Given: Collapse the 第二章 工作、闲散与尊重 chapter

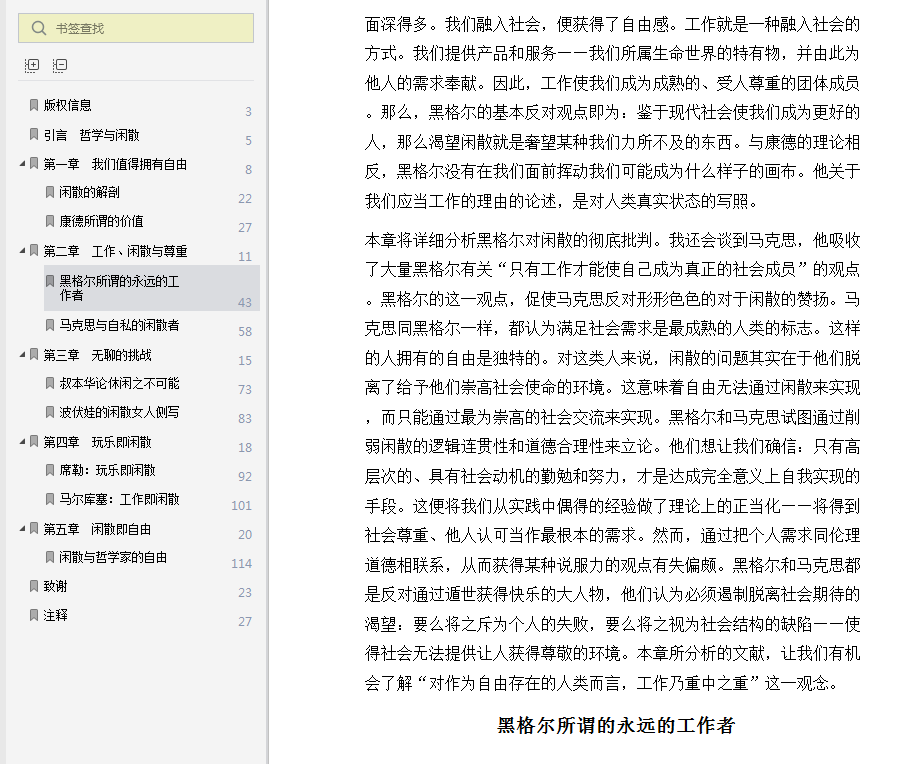Looking at the screenshot, I should pos(22,251).
